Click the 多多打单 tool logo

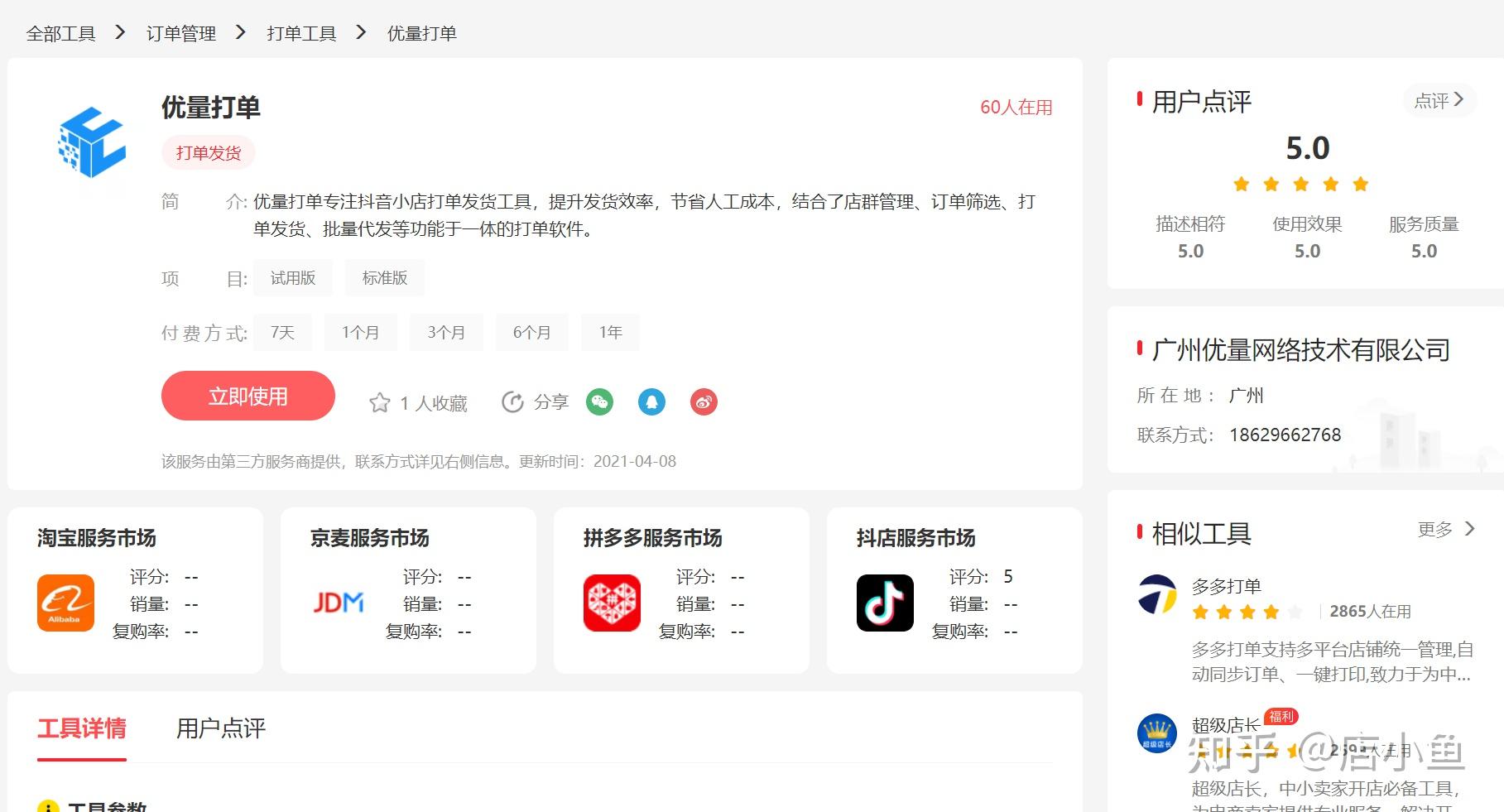pos(1157,594)
